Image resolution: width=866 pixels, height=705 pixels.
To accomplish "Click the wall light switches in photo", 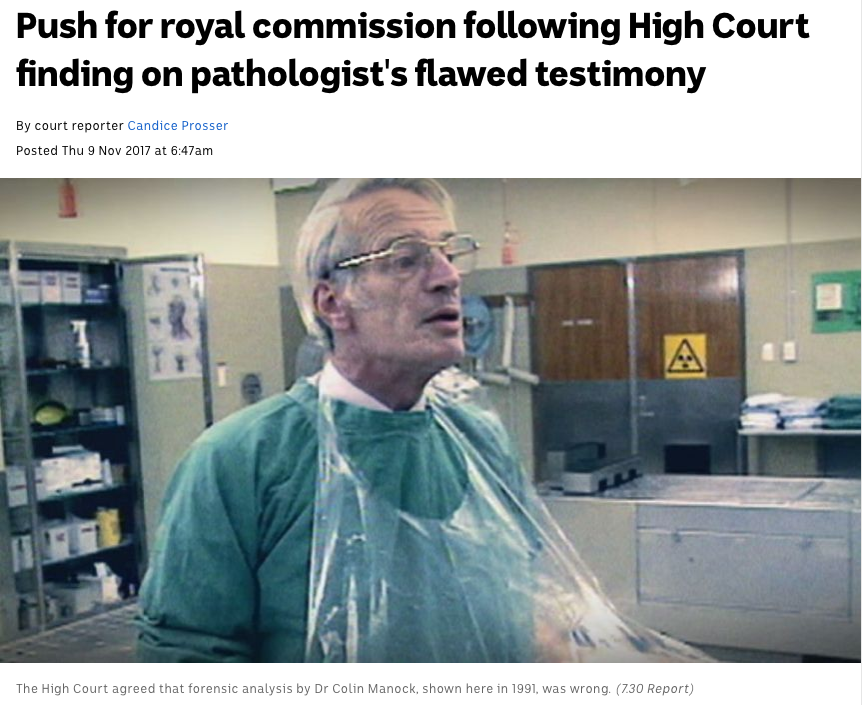I will pos(779,351).
